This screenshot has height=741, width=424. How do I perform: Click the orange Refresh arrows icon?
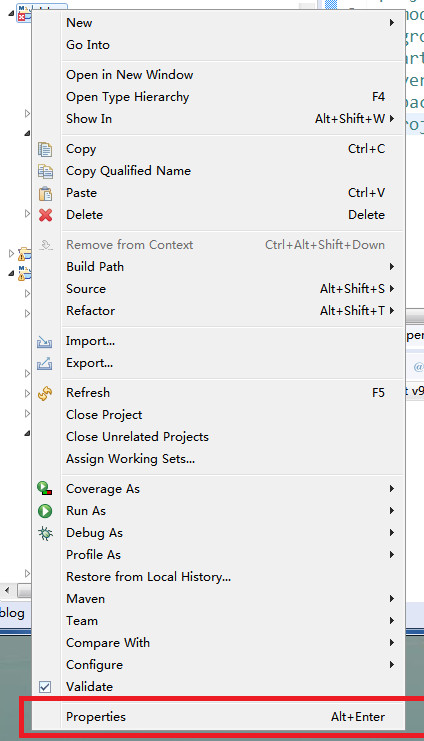(x=45, y=393)
